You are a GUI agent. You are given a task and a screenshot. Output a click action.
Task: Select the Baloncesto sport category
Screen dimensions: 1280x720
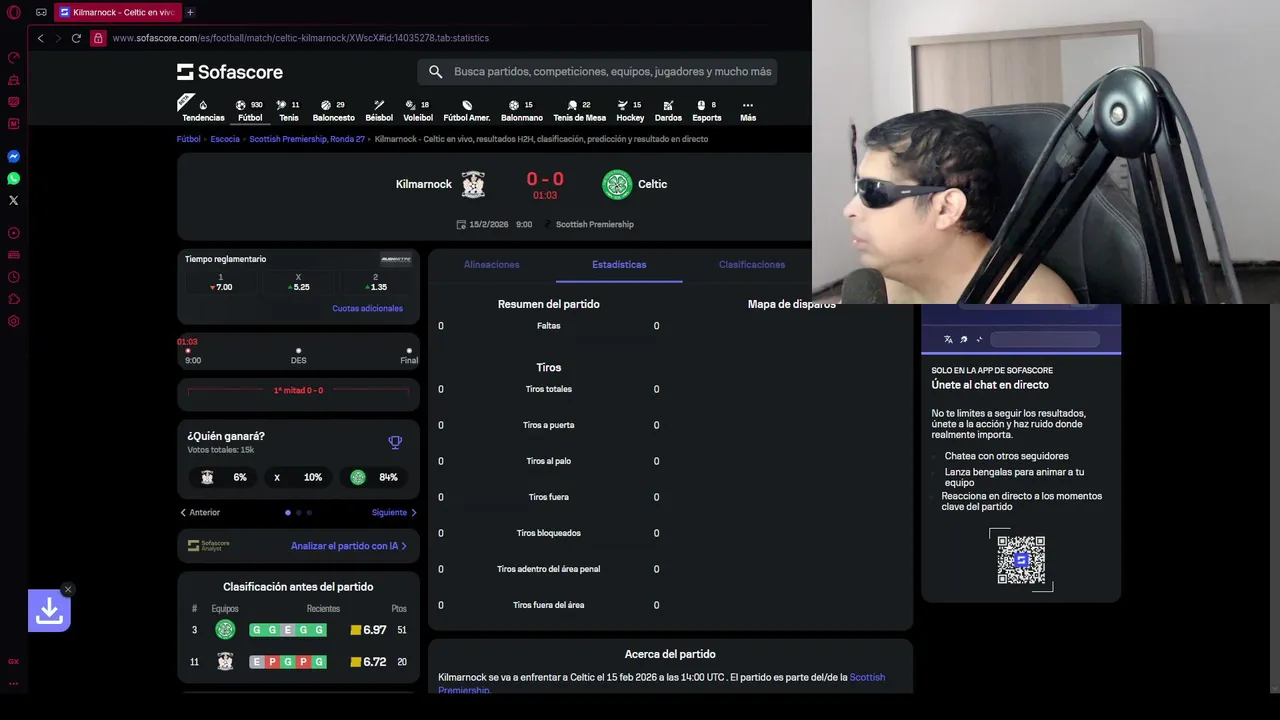[333, 110]
